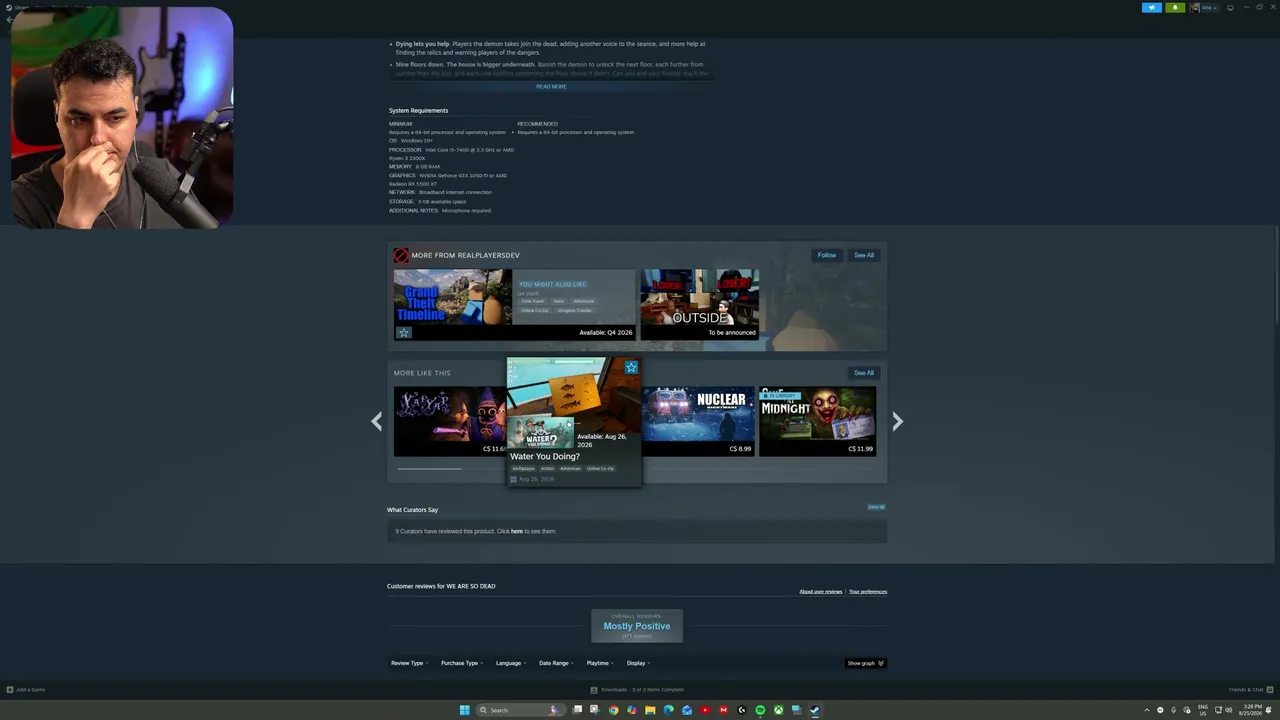View all curator reviews
Viewport: 1280px width, 720px height.
tap(876, 507)
